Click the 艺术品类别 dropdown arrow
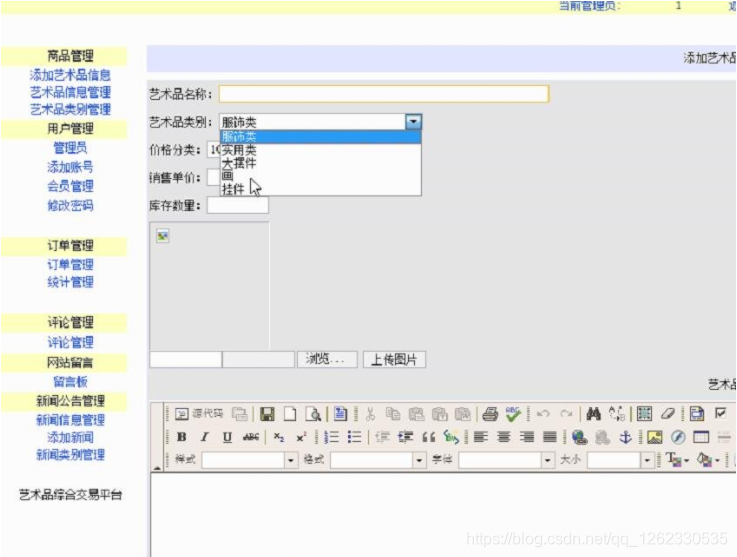The width and height of the screenshot is (737, 557). coord(413,122)
